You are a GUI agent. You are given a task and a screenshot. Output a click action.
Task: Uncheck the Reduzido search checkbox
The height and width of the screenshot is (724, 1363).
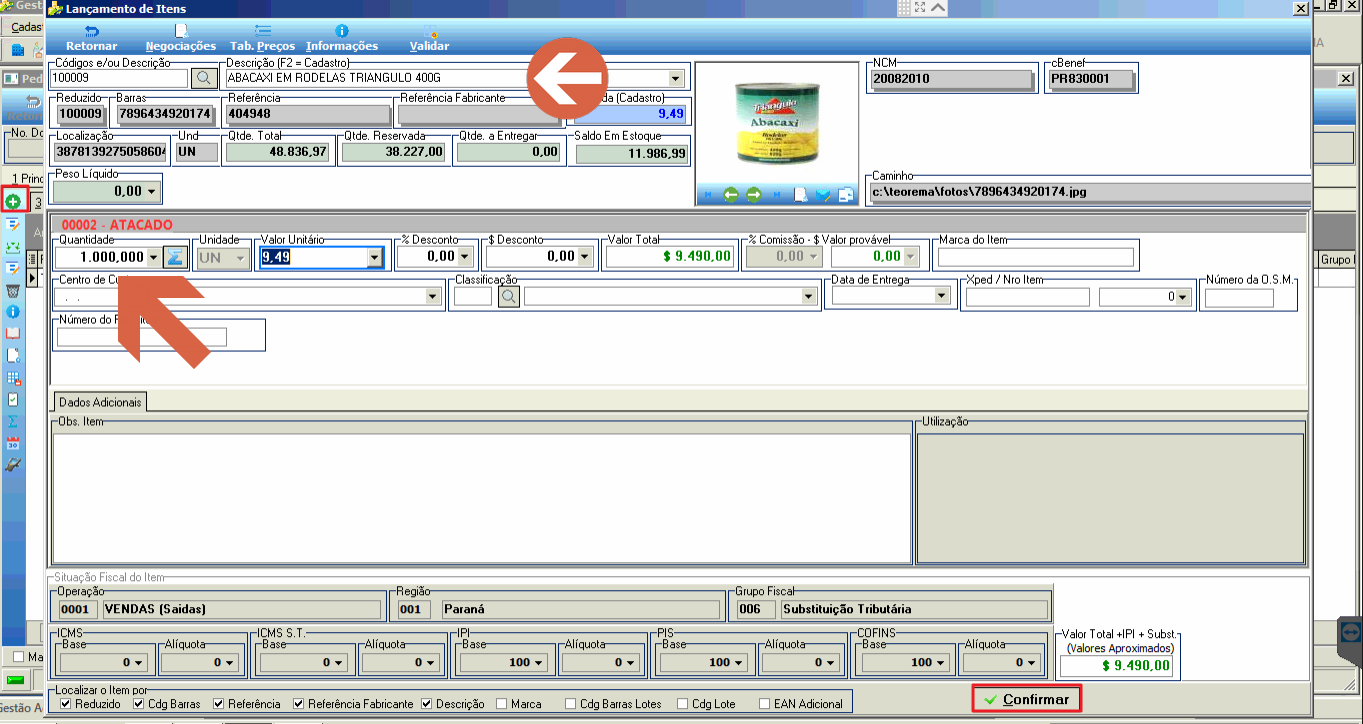click(x=66, y=704)
